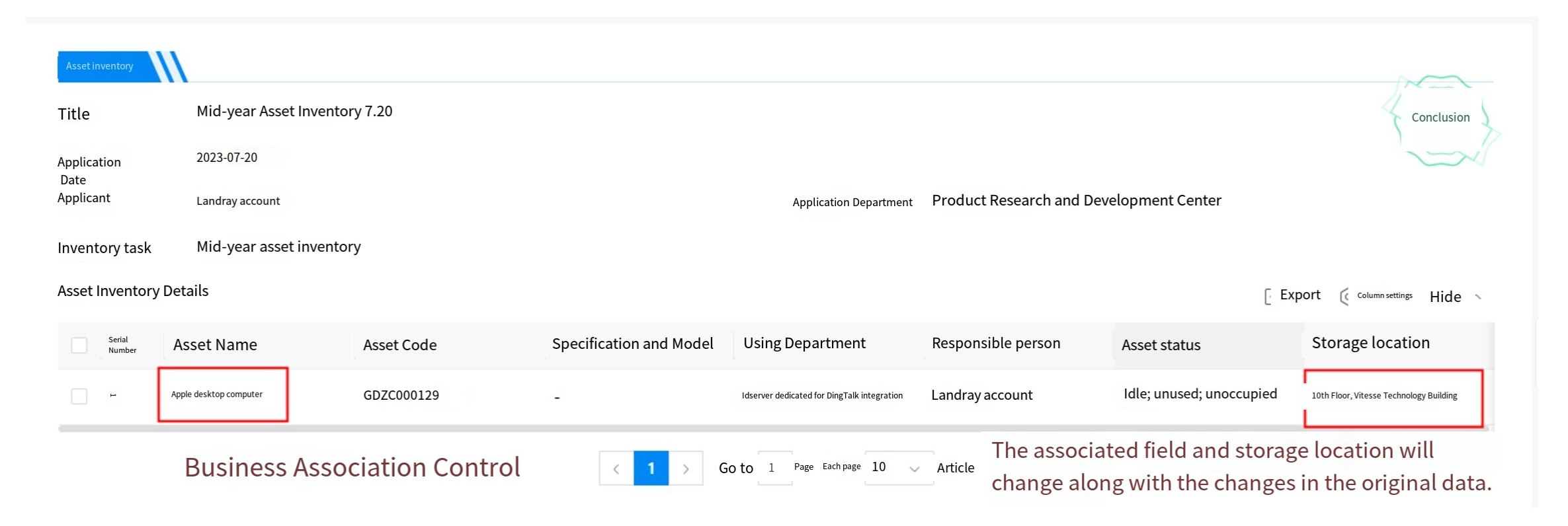Collapse details with Hide chevron
The width and height of the screenshot is (1568, 526).
[1478, 297]
